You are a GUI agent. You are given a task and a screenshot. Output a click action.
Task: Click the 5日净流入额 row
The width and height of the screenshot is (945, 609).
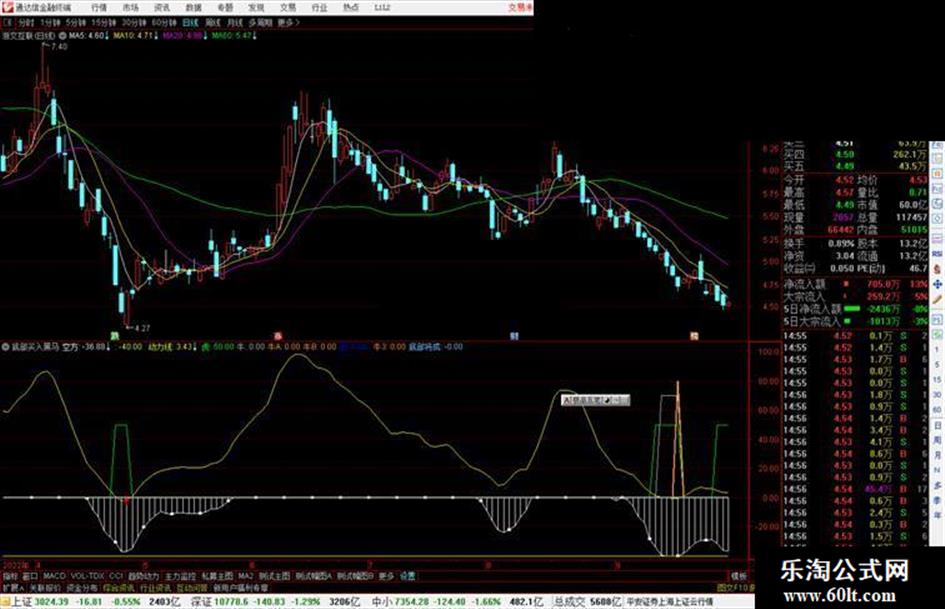tap(855, 309)
